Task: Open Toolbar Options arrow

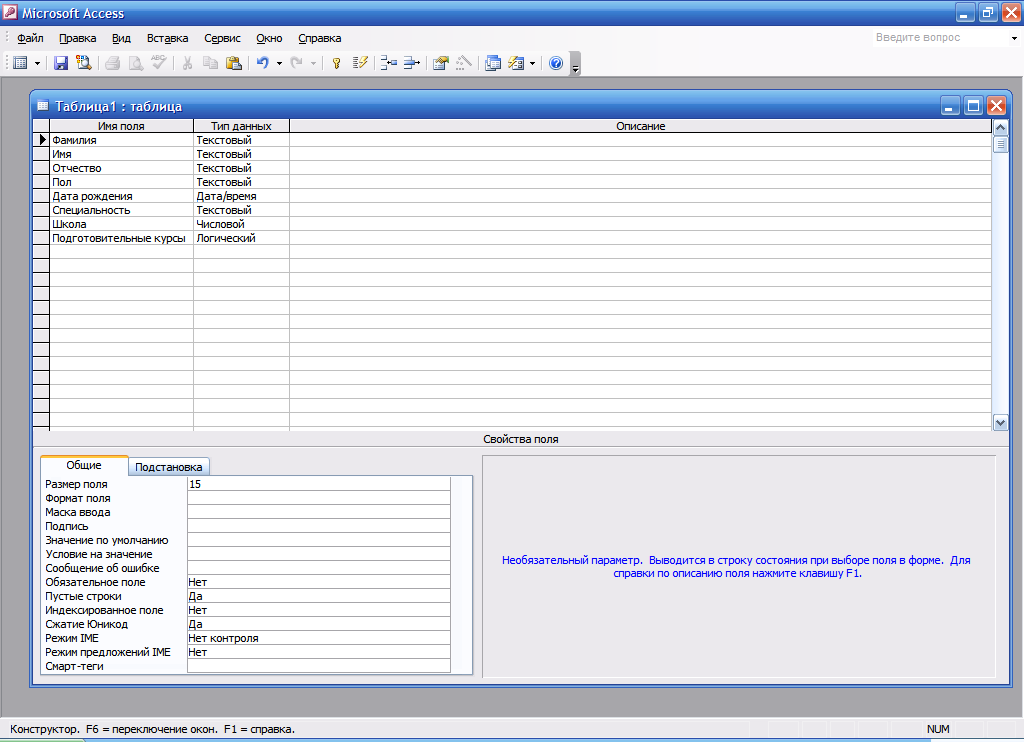Action: 575,65
